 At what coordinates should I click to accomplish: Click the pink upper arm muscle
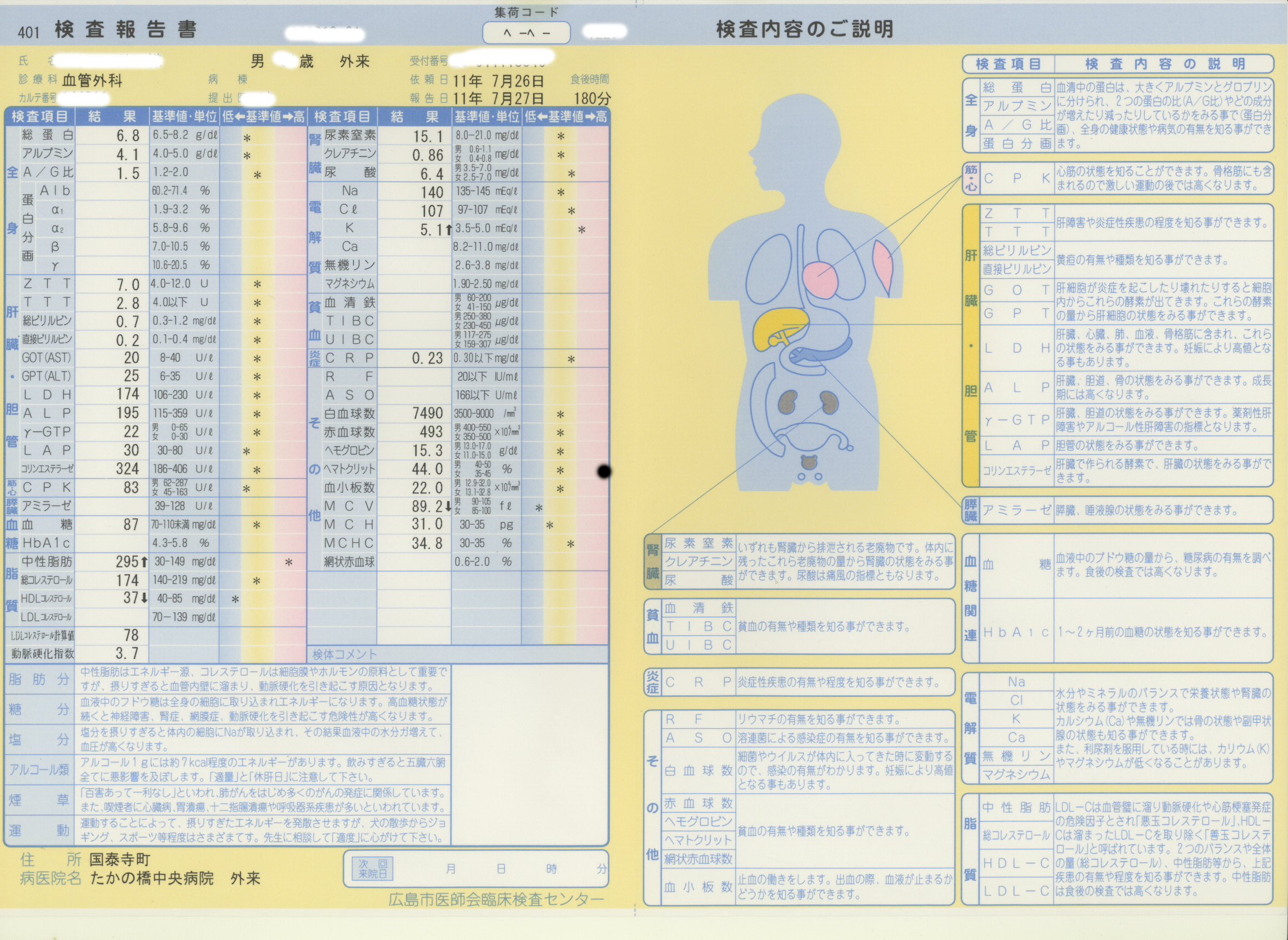click(x=885, y=265)
